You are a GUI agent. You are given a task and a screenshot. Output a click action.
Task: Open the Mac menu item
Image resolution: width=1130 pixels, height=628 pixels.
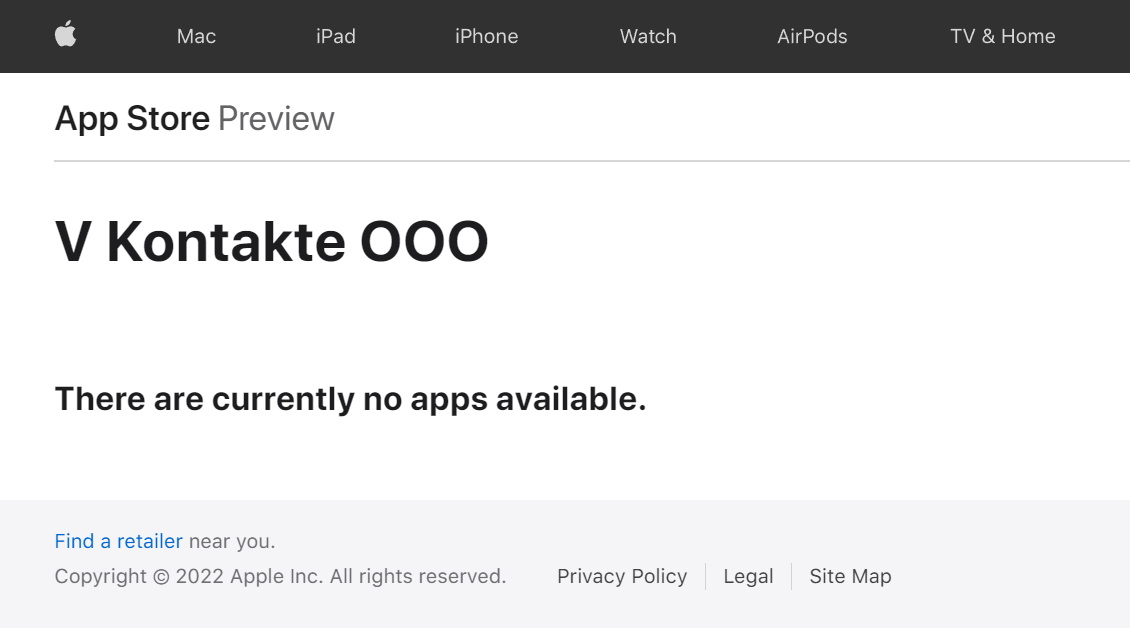[x=196, y=36]
